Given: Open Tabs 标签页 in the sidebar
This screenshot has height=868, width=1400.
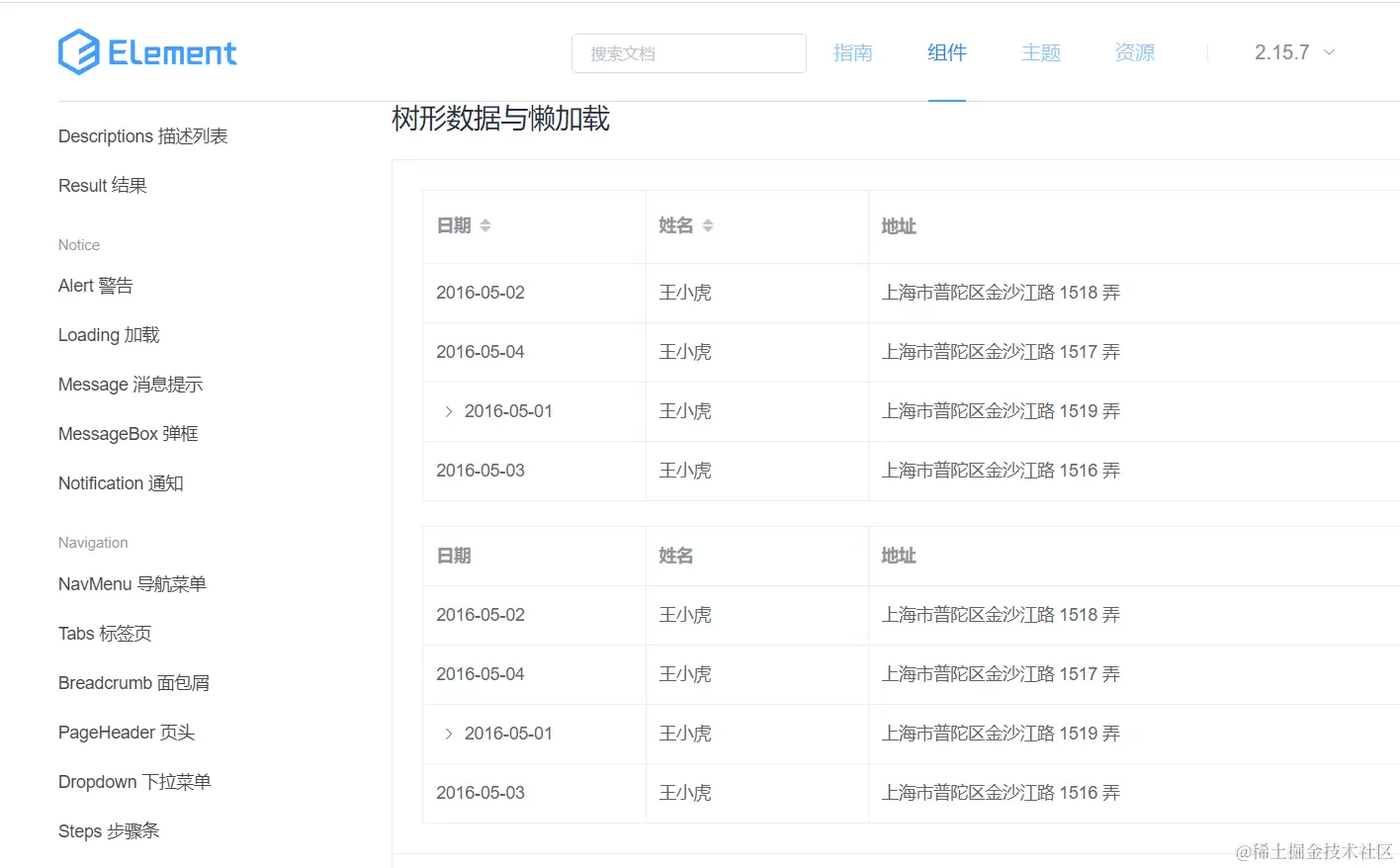Looking at the screenshot, I should (105, 634).
